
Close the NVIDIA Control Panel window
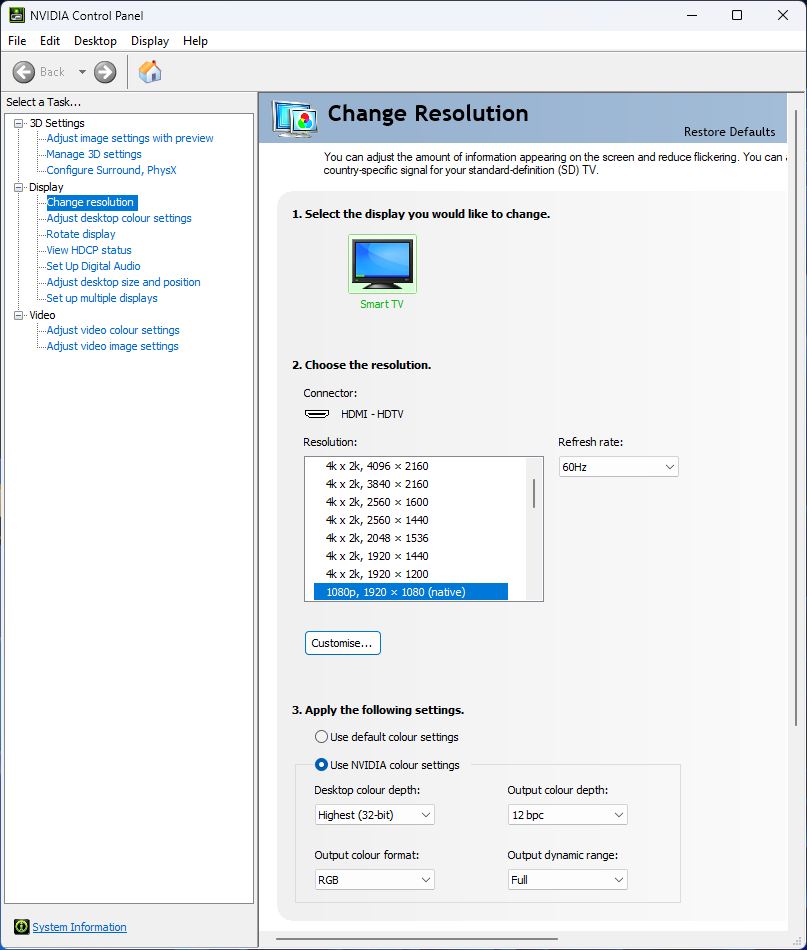pos(783,15)
